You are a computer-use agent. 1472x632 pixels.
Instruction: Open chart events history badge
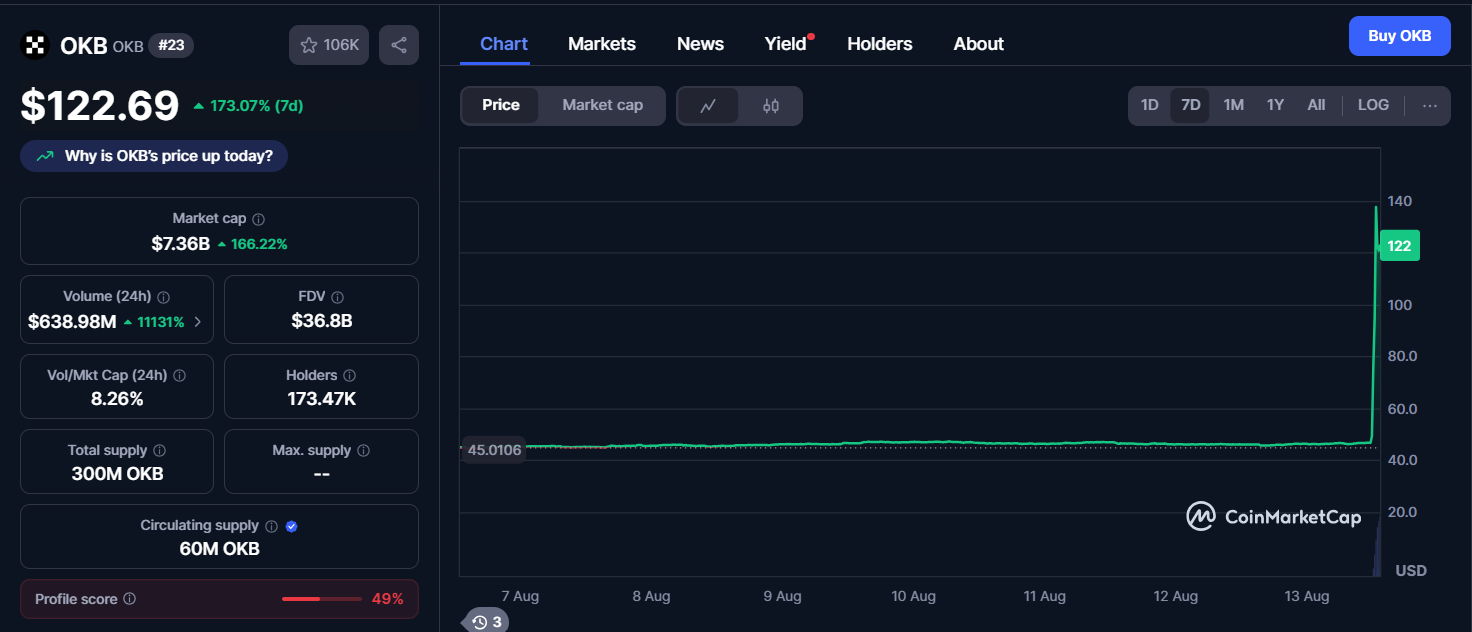pos(487,622)
